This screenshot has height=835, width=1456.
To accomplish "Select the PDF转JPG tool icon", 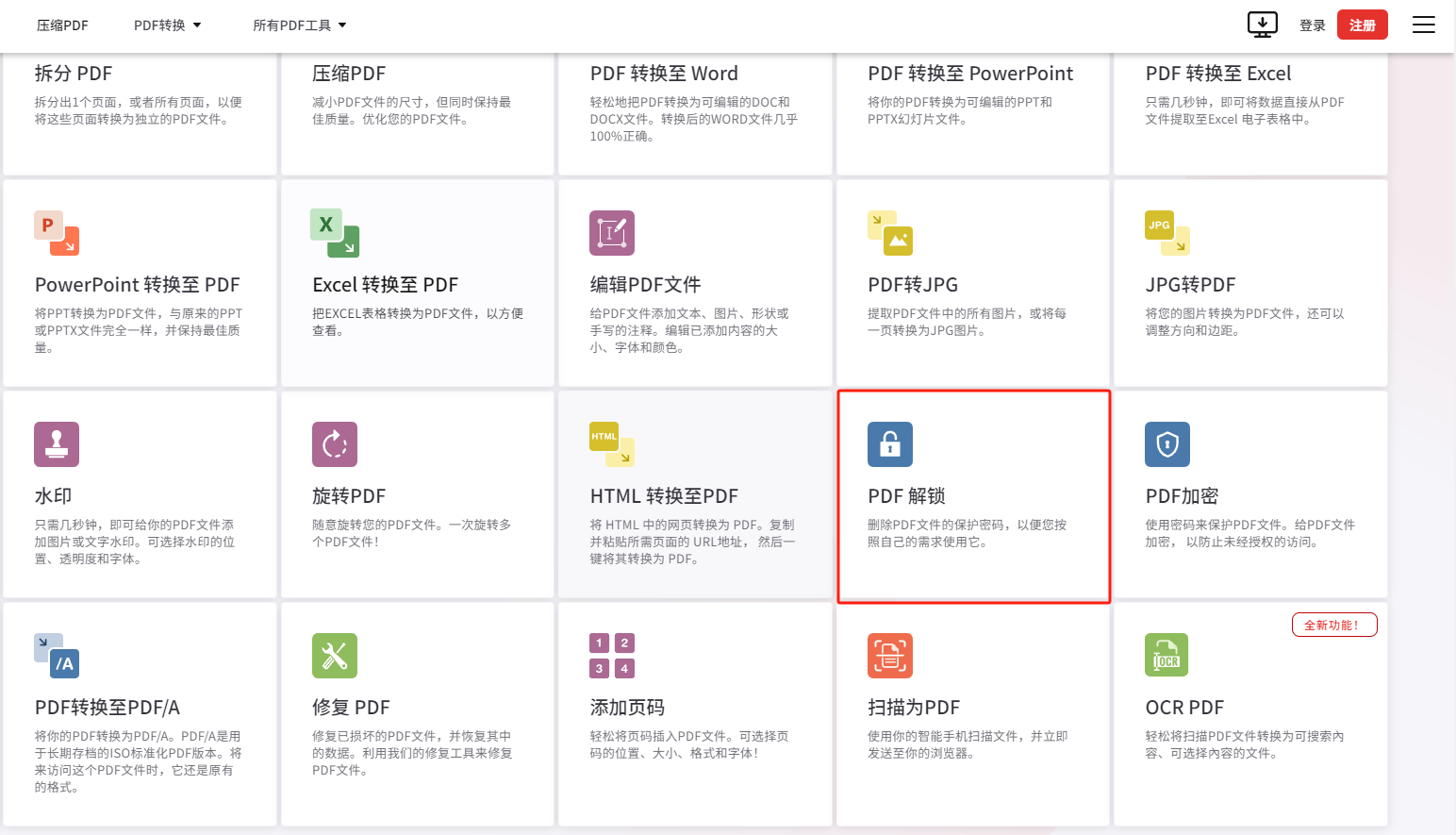I will point(889,233).
